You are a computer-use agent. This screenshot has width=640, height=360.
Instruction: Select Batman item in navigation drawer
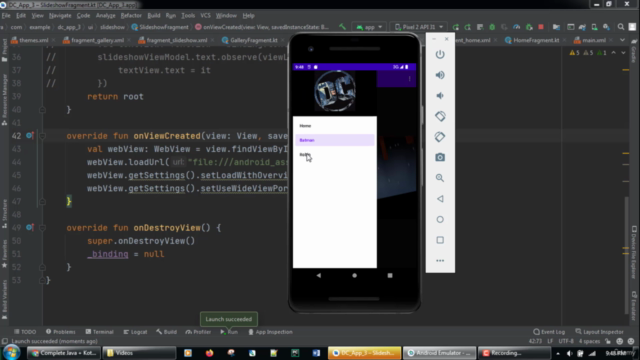click(x=334, y=140)
